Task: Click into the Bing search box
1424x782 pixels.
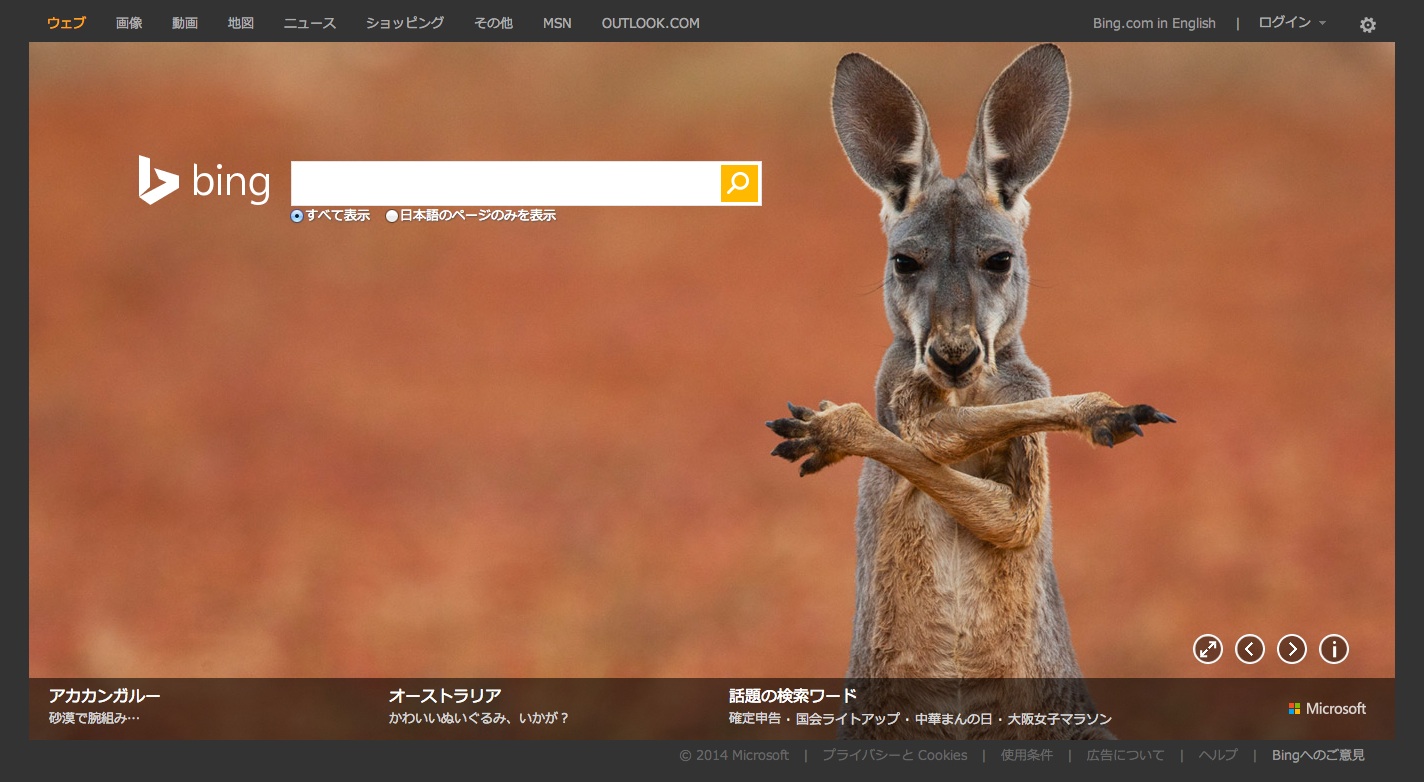Action: tap(505, 183)
